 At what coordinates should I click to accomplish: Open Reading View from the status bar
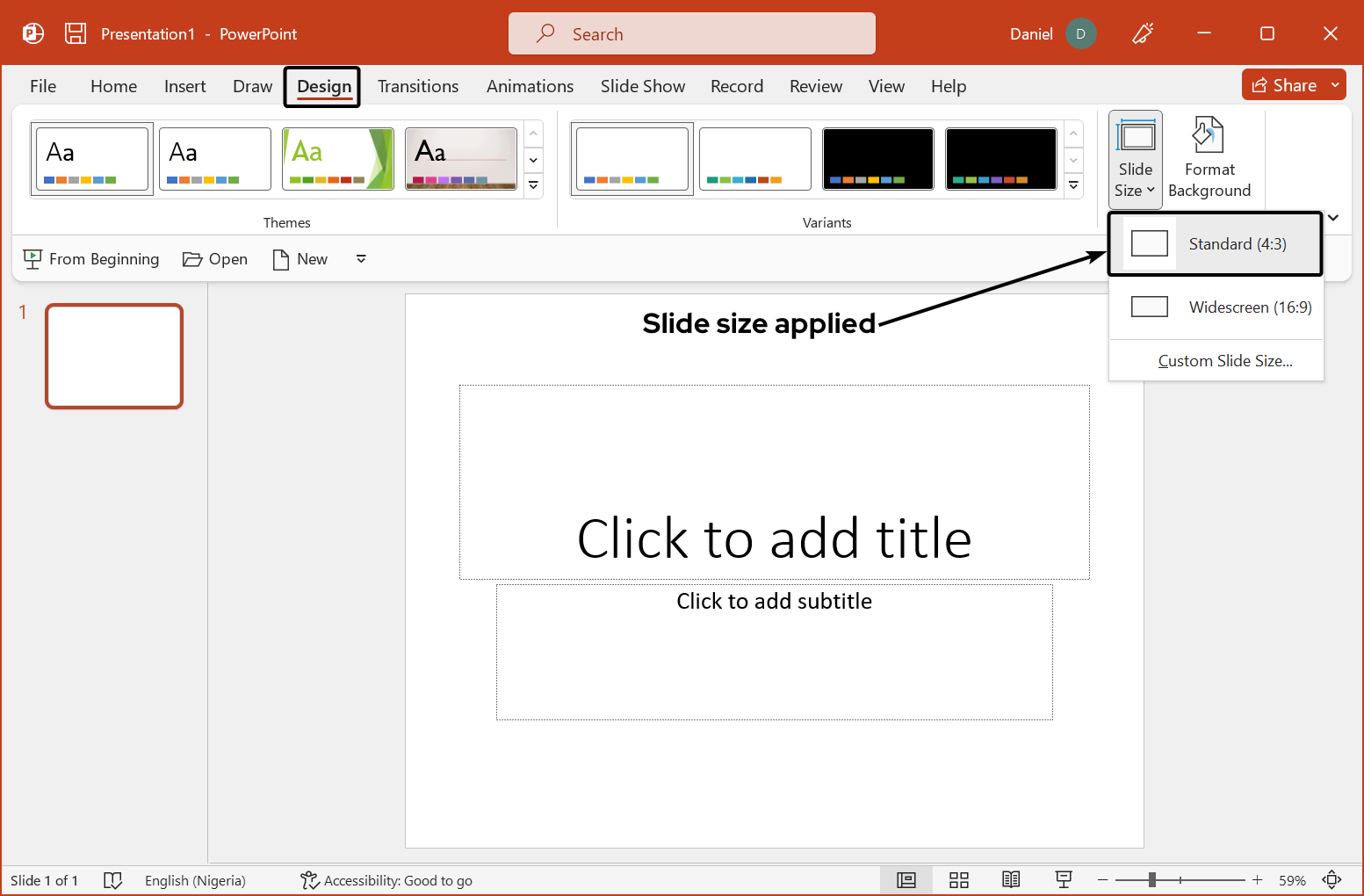pyautogui.click(x=1011, y=879)
